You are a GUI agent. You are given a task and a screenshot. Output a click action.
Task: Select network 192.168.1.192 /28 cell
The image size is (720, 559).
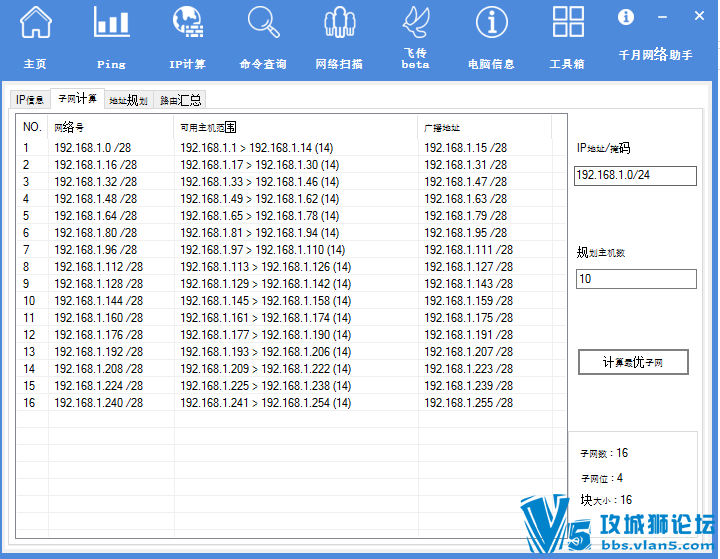(99, 352)
